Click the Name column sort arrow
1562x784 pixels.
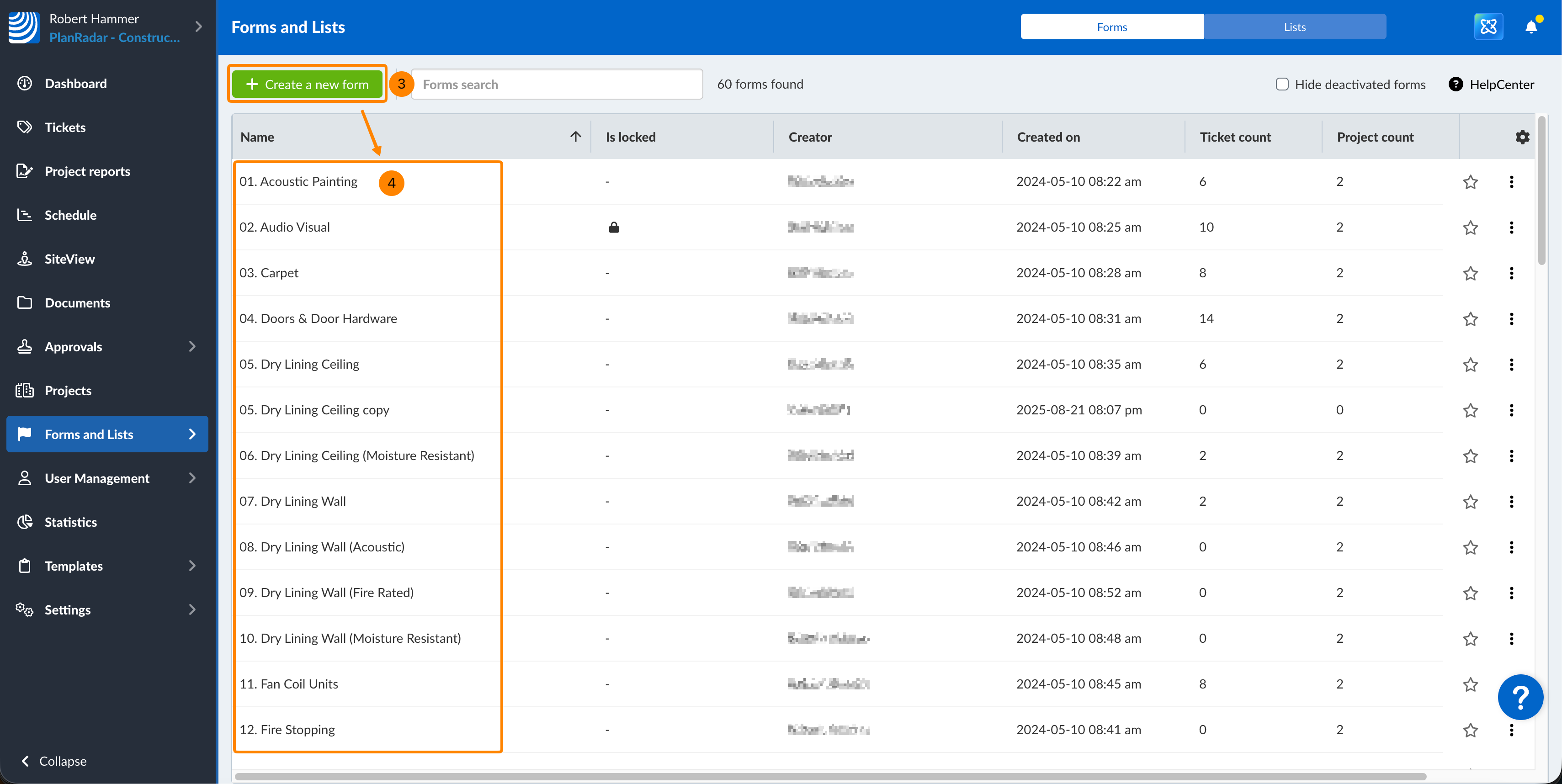tap(575, 137)
